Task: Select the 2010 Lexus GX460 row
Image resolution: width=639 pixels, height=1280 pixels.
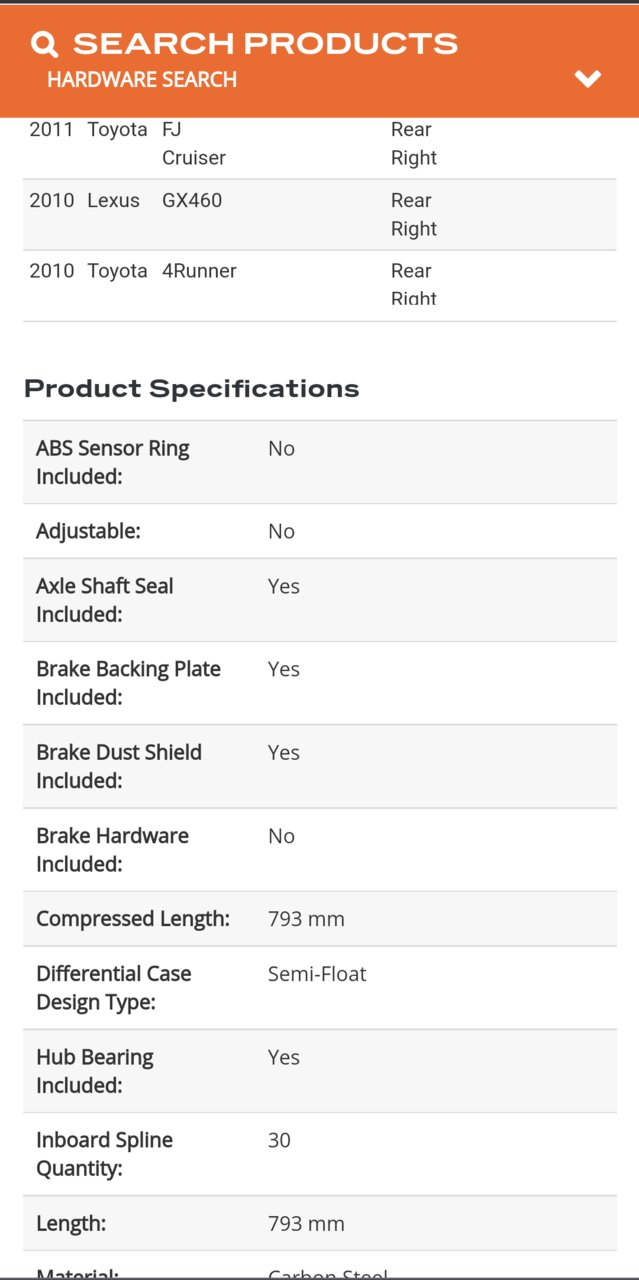Action: point(320,215)
